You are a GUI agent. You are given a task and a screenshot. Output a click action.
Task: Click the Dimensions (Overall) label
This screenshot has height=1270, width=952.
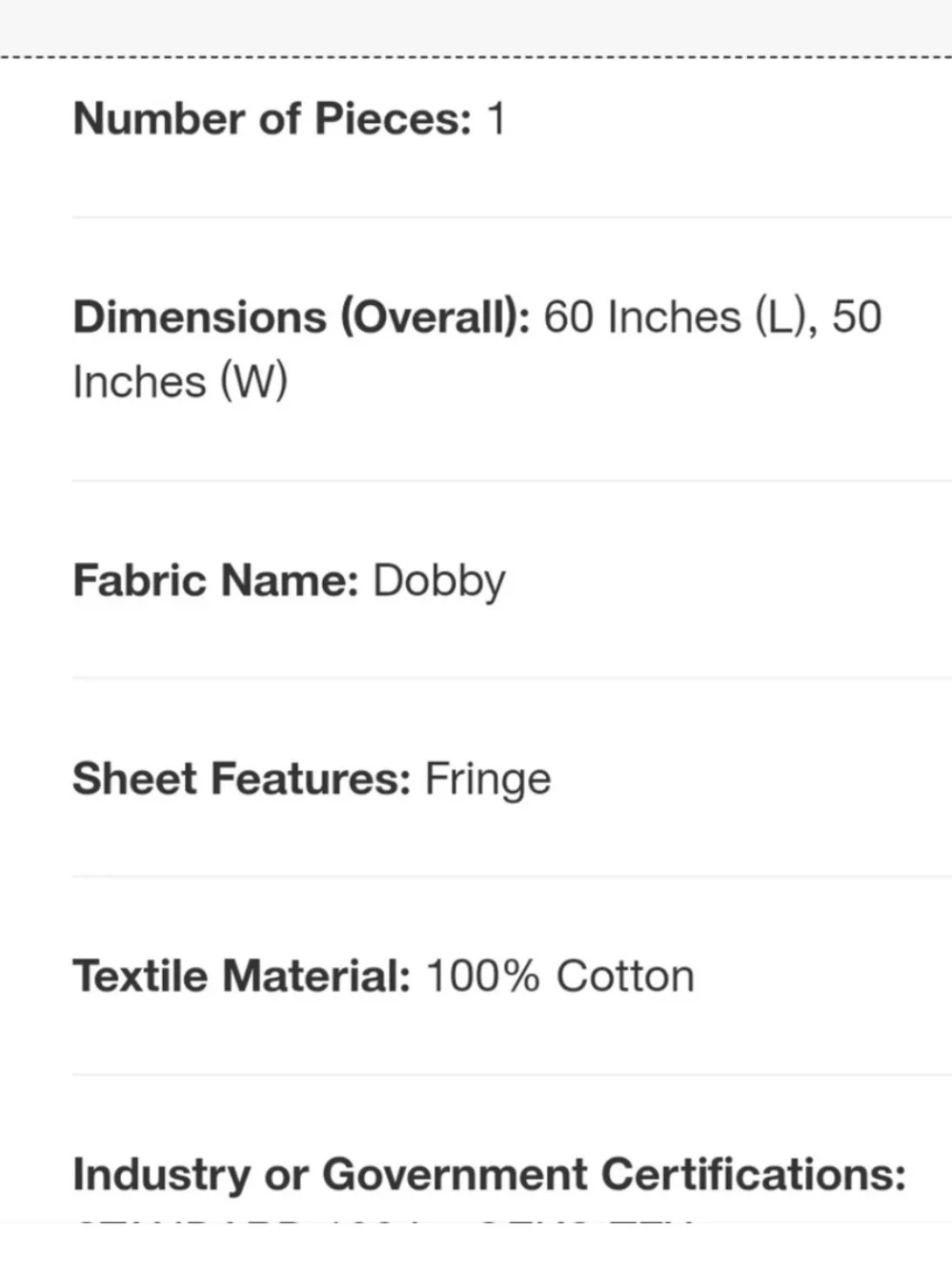tap(302, 317)
